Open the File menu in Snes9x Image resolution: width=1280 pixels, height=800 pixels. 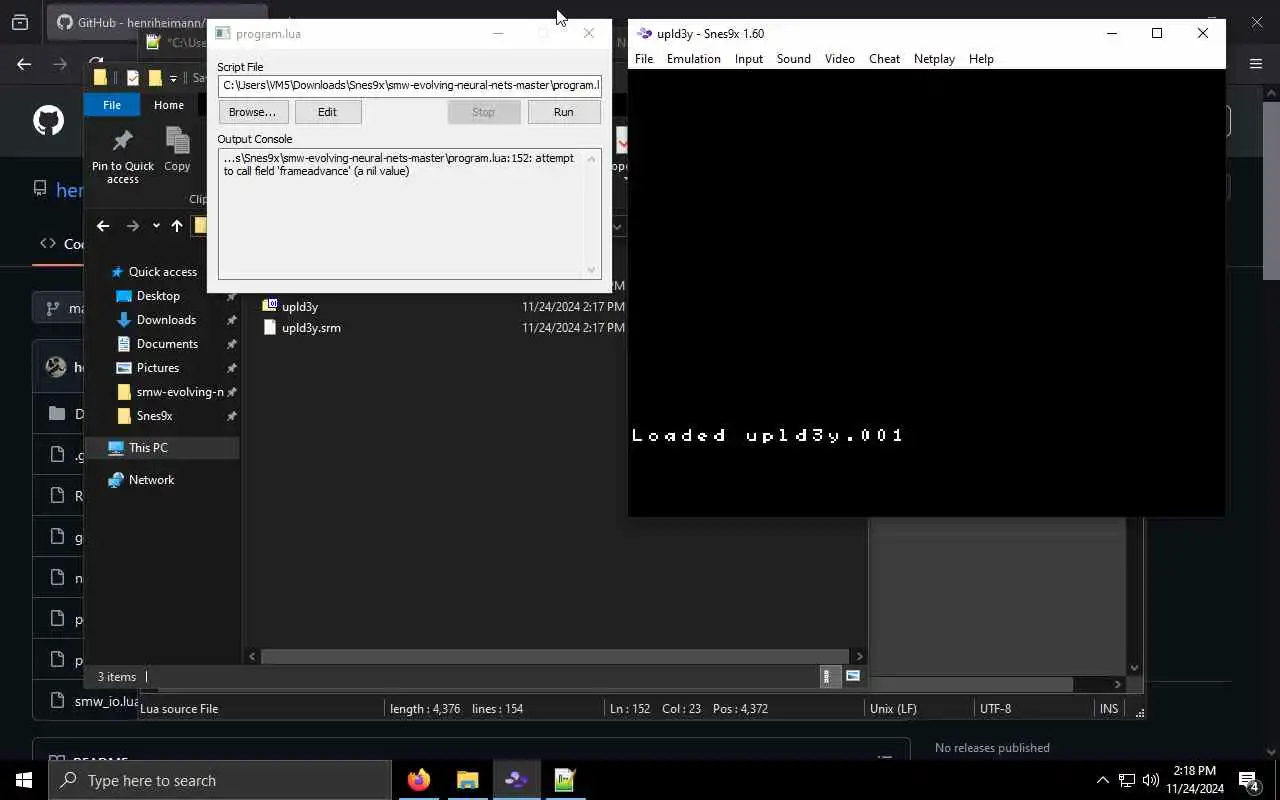pyautogui.click(x=644, y=59)
